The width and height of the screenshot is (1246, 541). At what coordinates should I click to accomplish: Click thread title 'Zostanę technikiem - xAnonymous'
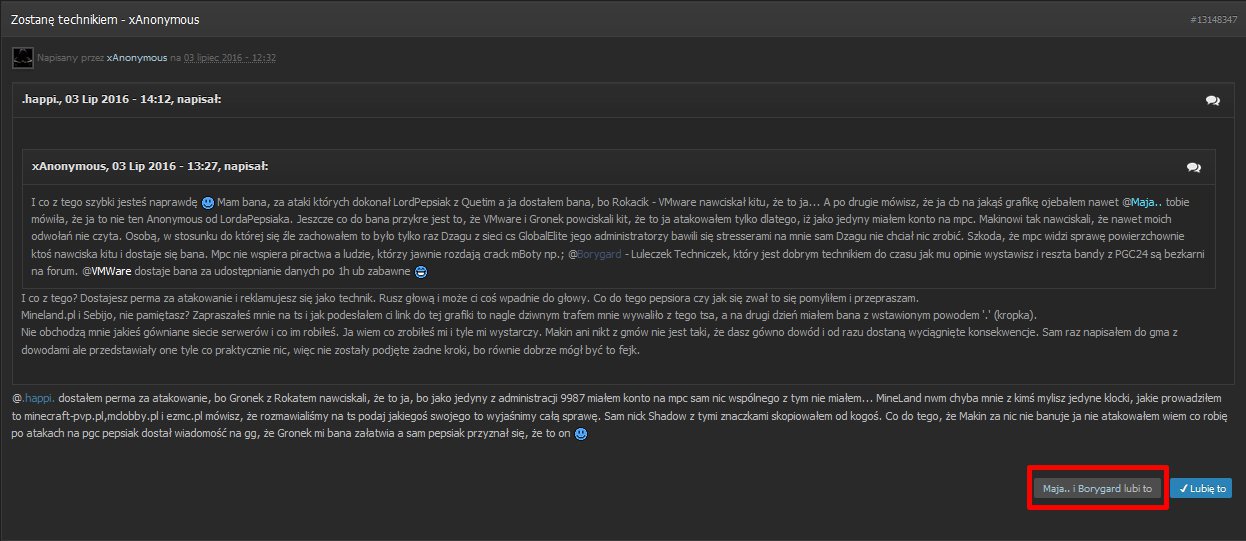point(105,19)
